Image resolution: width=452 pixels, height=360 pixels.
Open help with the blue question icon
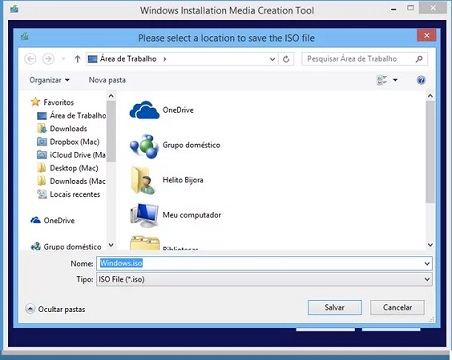421,80
